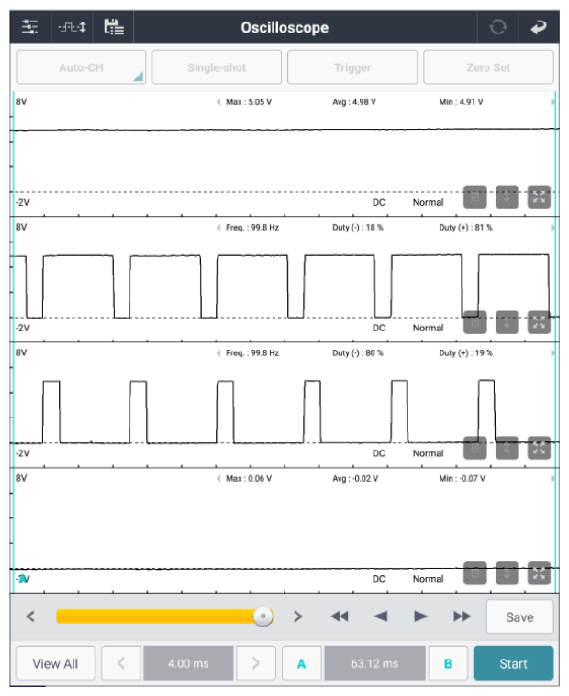Viewport: 569px width, 696px height.
Task: Tap the back arrow icon in header
Action: click(538, 27)
